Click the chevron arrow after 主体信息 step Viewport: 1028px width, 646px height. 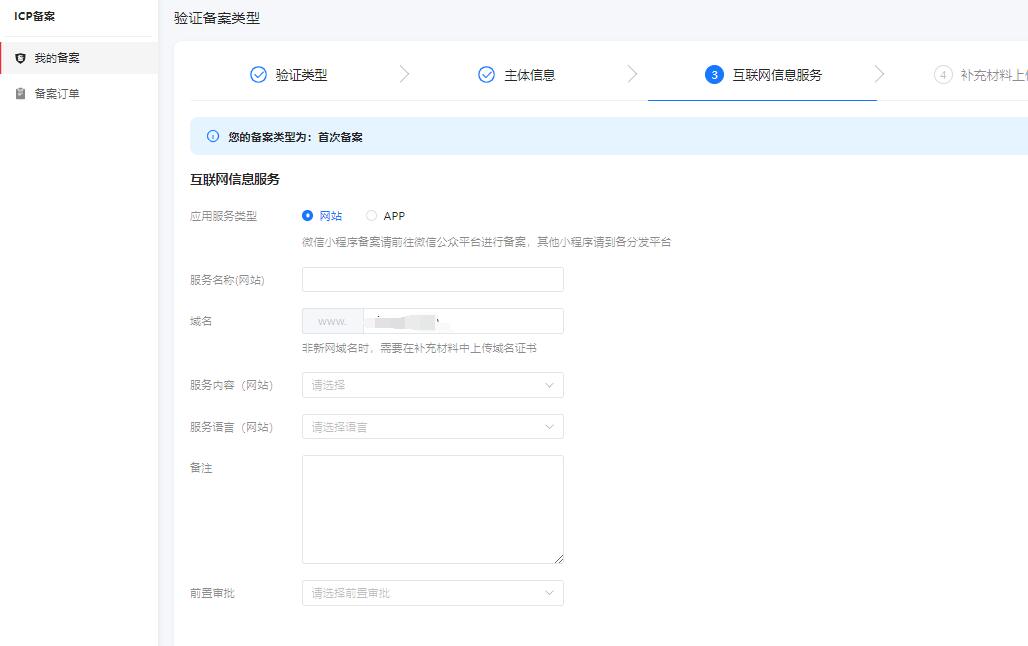[x=632, y=74]
